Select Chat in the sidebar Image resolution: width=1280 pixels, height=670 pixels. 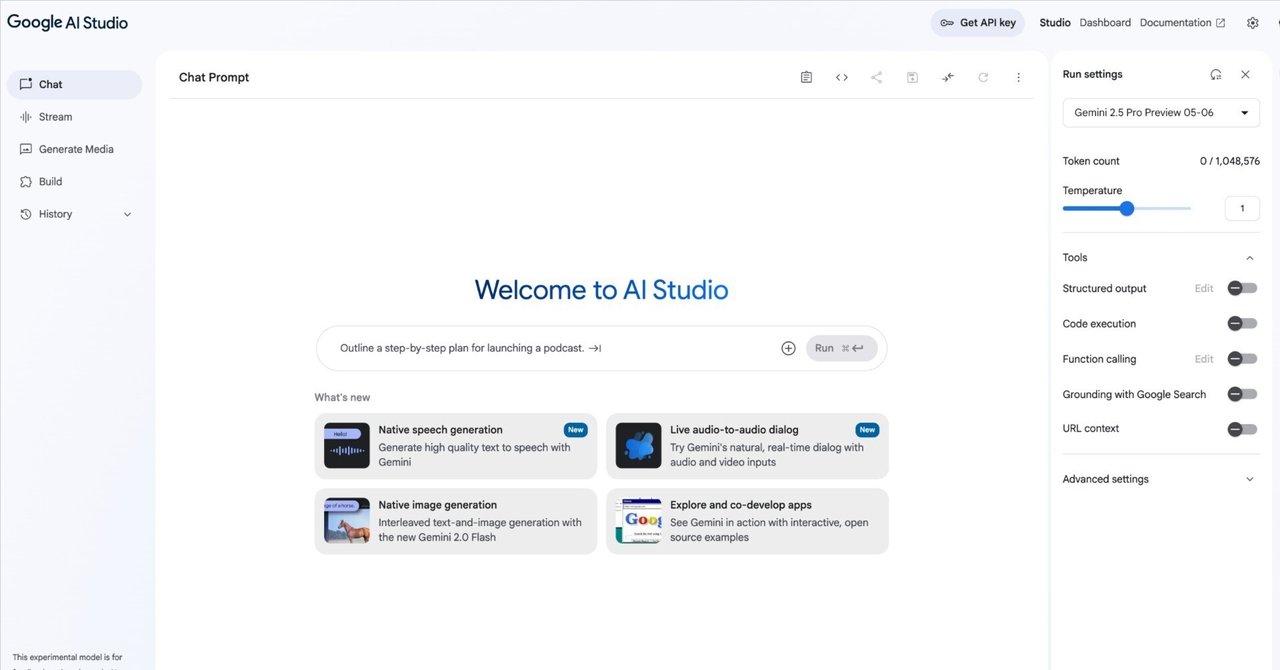pos(74,85)
